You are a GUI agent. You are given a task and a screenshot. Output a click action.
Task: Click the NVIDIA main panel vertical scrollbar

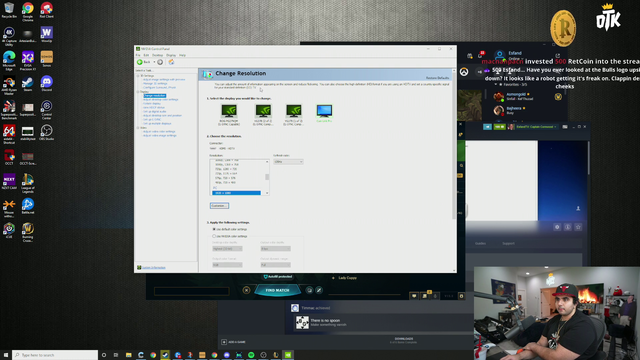point(454,147)
